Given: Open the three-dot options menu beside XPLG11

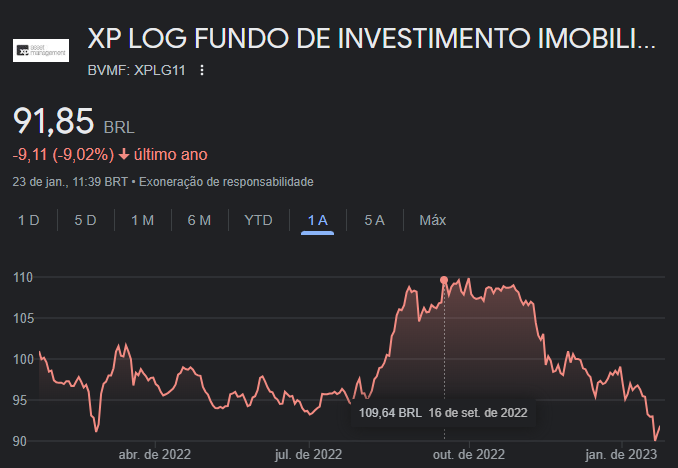Looking at the screenshot, I should [202, 70].
